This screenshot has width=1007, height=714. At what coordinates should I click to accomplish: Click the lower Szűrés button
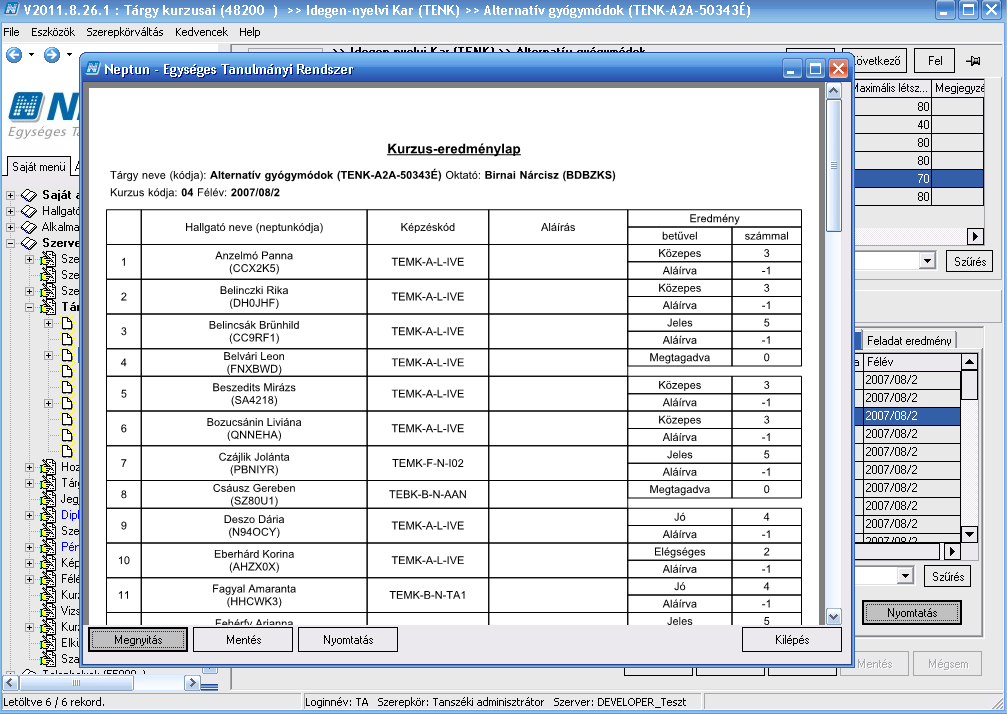[948, 576]
